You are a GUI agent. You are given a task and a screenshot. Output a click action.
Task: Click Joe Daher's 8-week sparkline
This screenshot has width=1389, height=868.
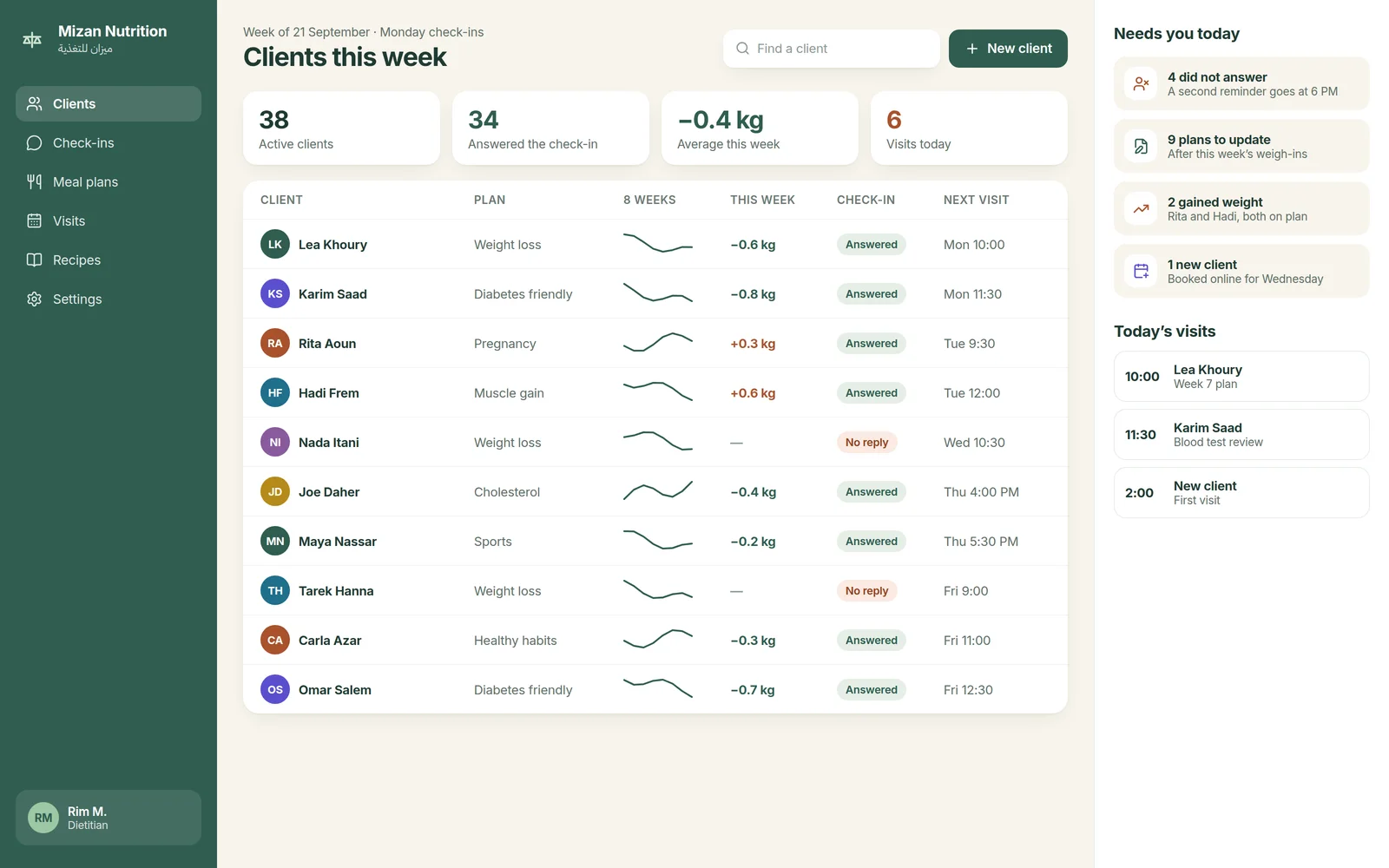click(658, 491)
